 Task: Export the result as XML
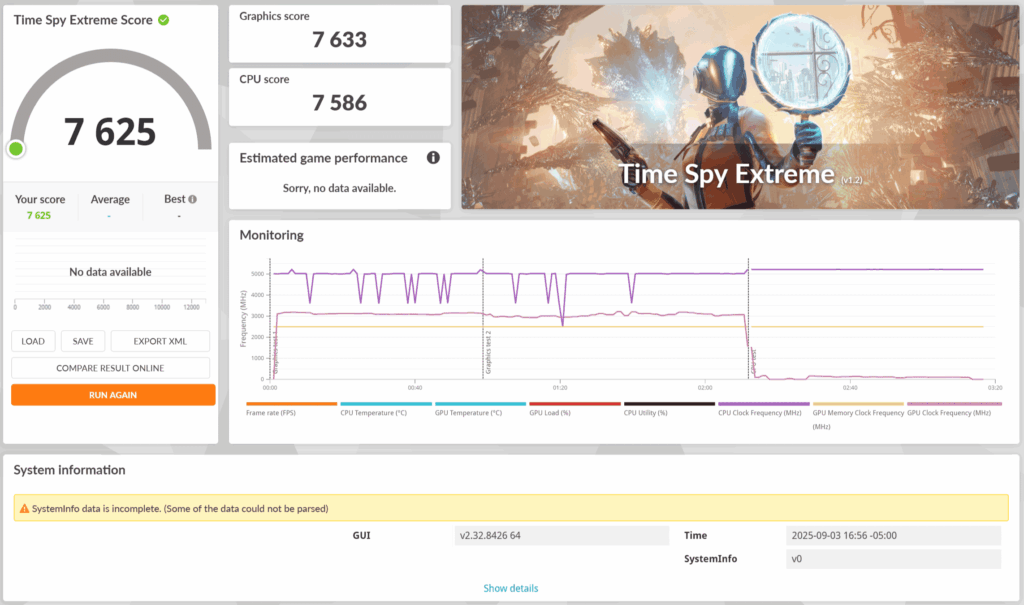point(159,341)
